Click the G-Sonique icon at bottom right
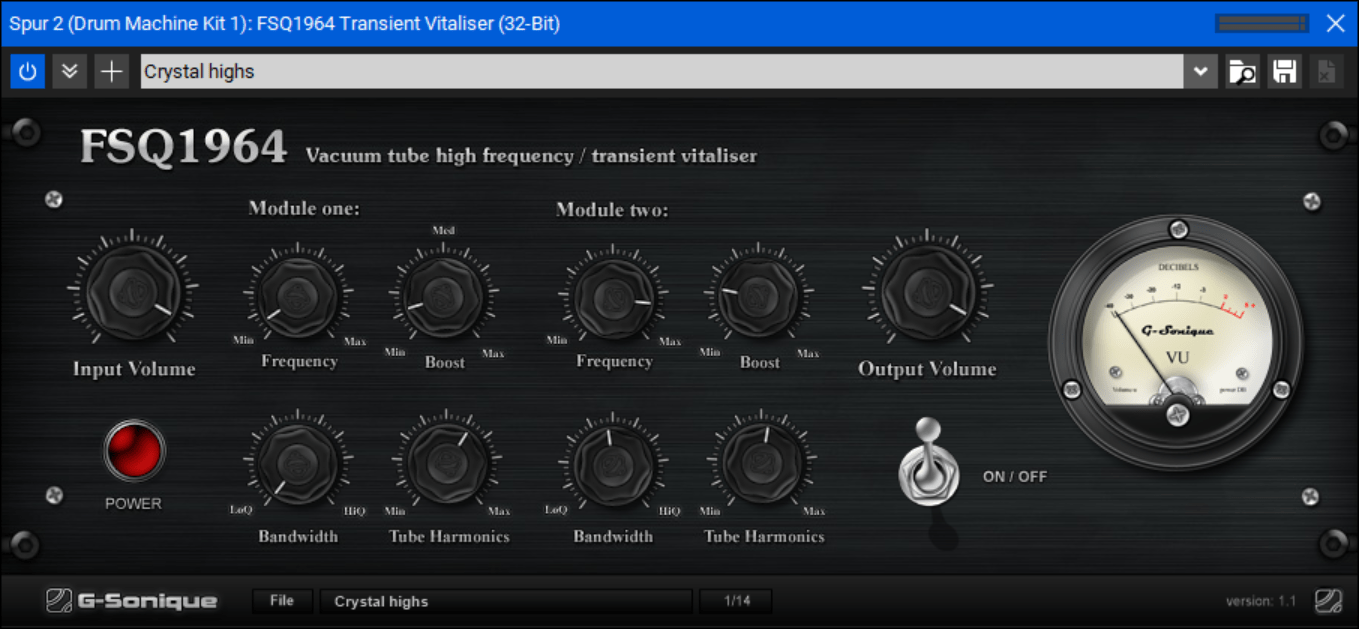1359x629 pixels. point(1328,601)
